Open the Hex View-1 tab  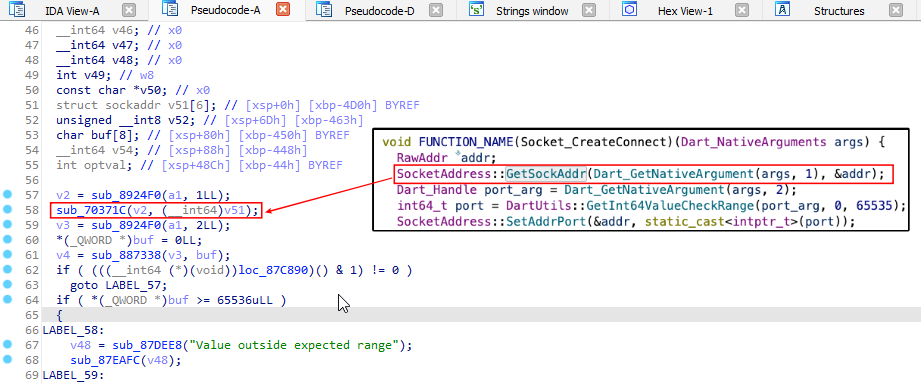pyautogui.click(x=685, y=11)
